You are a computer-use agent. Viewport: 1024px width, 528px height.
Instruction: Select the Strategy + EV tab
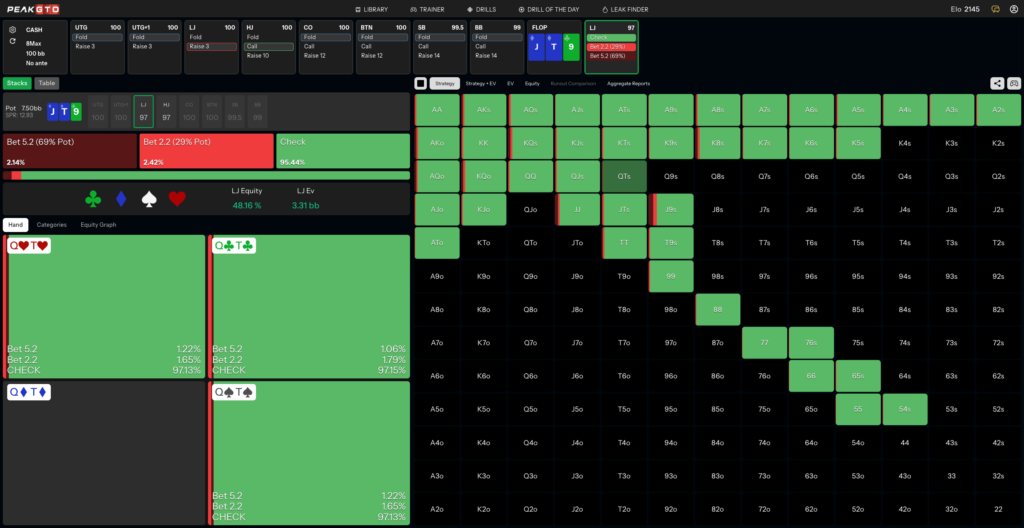coord(481,84)
